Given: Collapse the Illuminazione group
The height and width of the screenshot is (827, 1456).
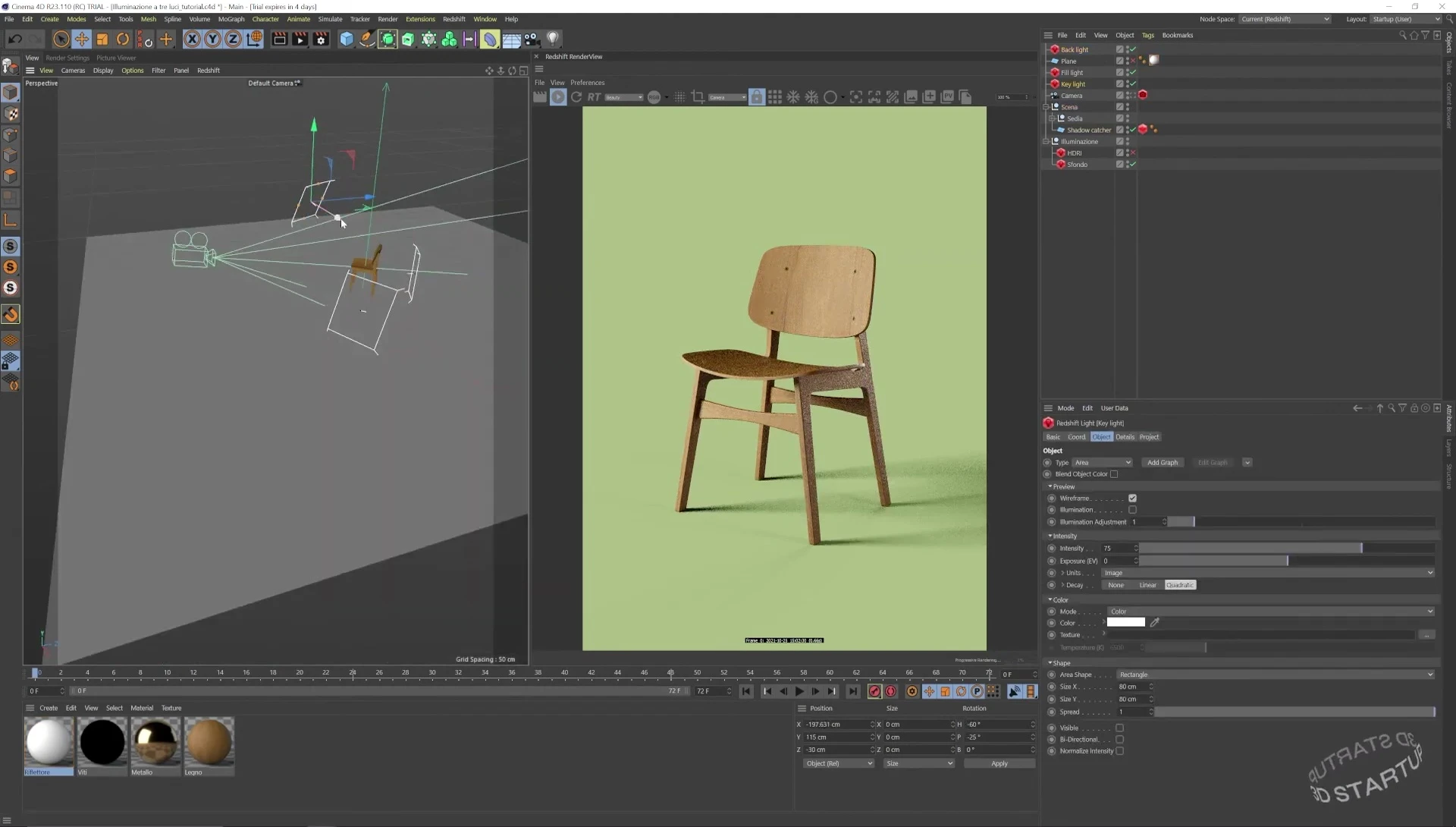Looking at the screenshot, I should tap(1046, 141).
